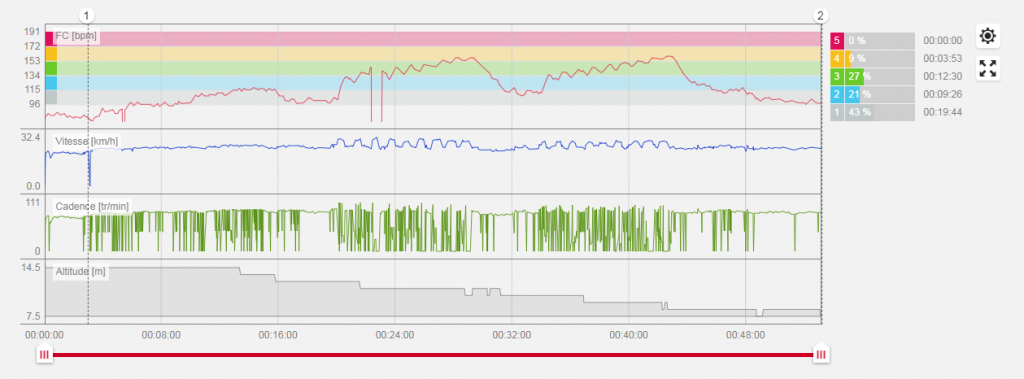Click the 00:24:00 time axis label

(394, 335)
